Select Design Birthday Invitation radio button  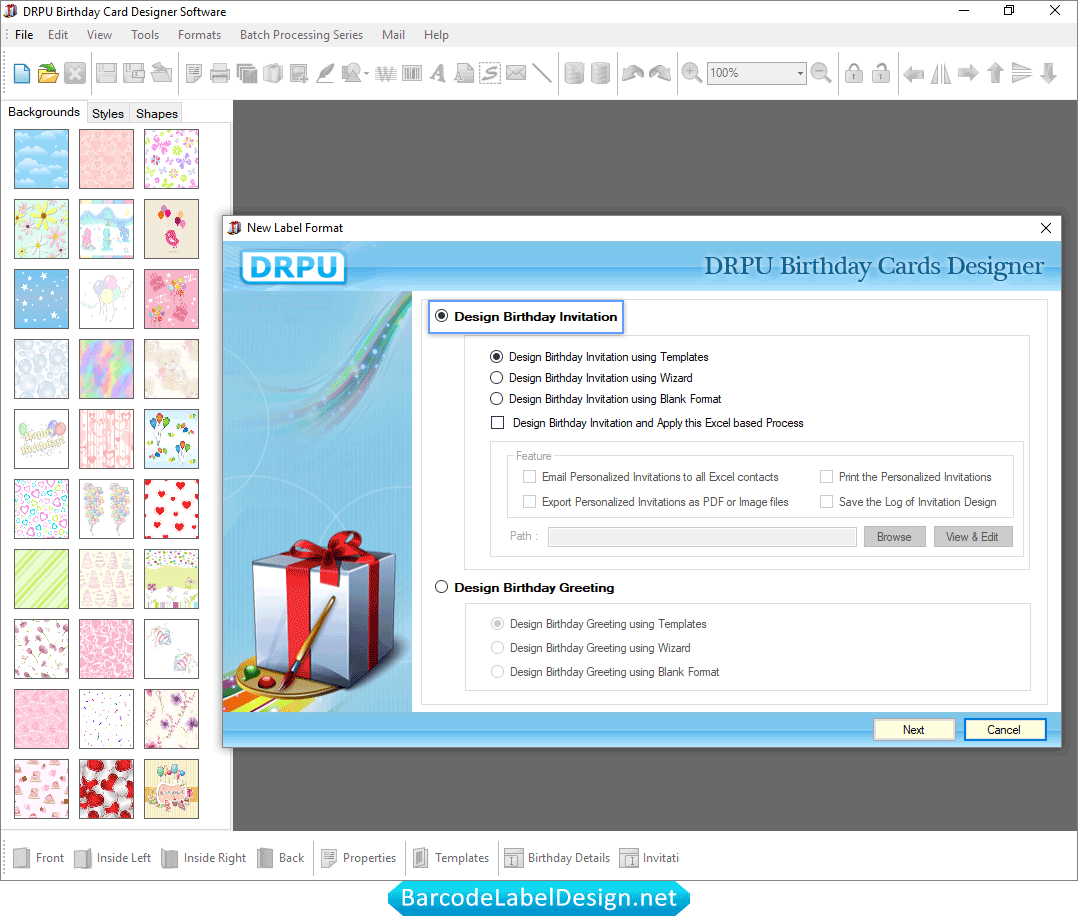click(441, 316)
